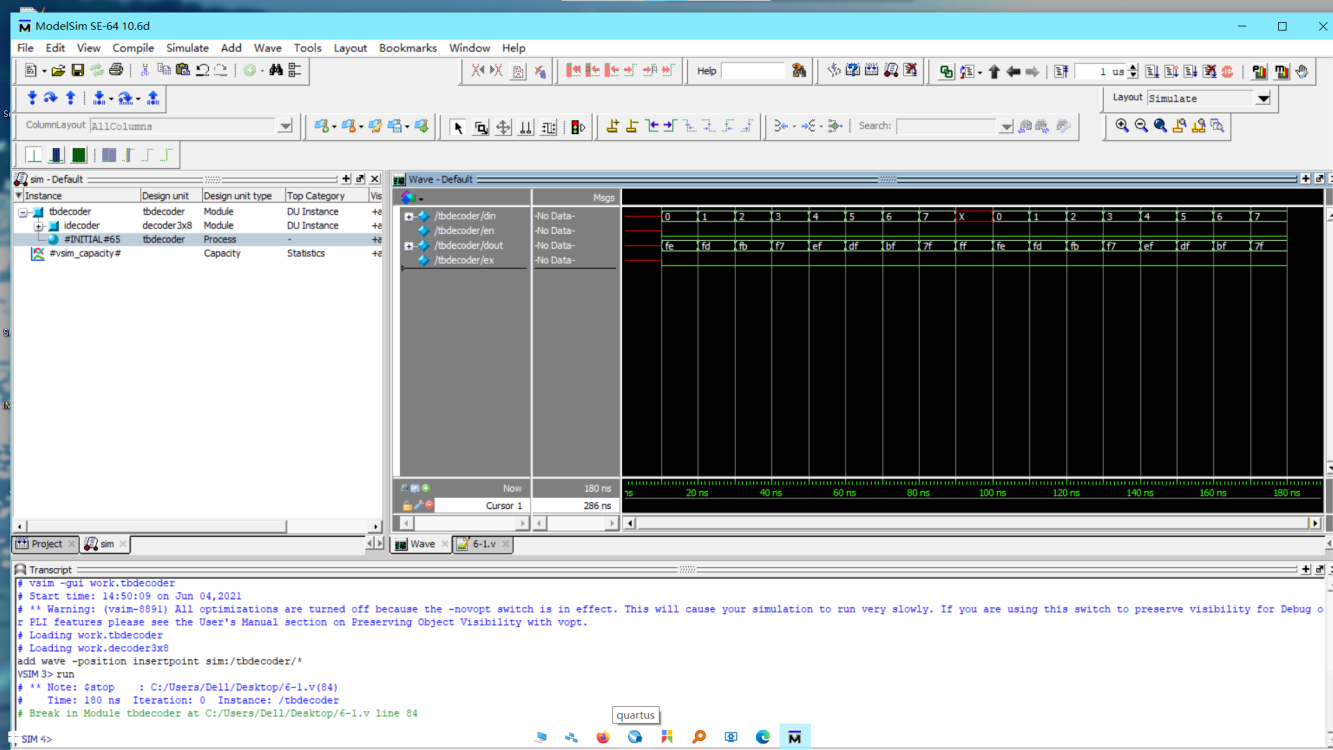1333x750 pixels.
Task: Toggle the lock icon for Cursor 1
Action: 407,505
